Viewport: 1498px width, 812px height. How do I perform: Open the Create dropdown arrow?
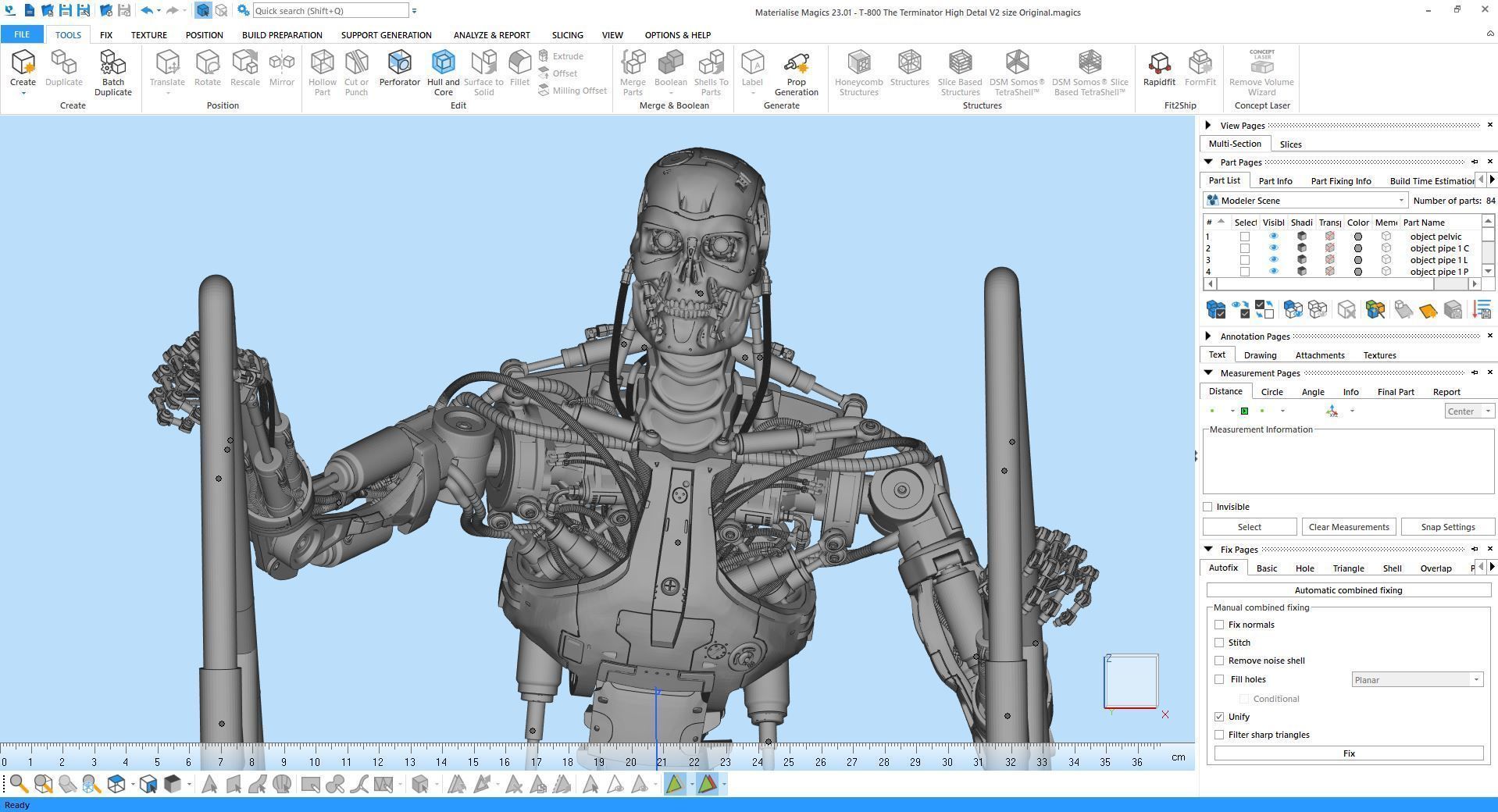pyautogui.click(x=23, y=94)
